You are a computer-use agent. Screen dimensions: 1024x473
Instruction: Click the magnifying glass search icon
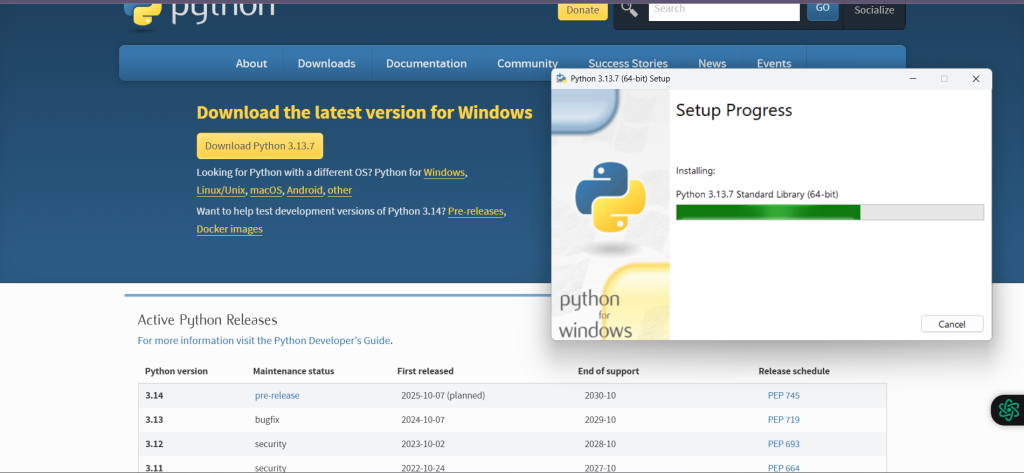pyautogui.click(x=628, y=9)
